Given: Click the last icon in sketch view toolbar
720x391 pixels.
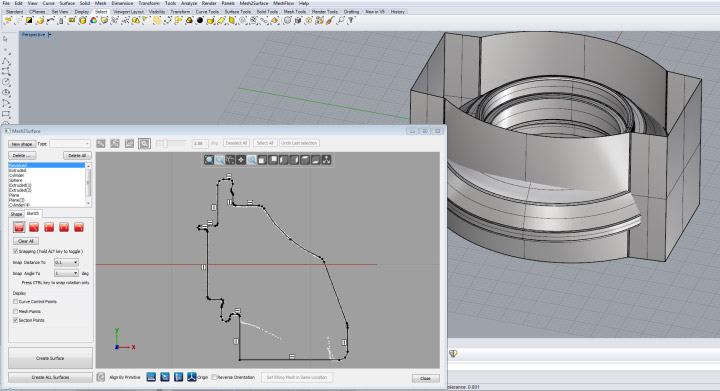Looking at the screenshot, I should (x=326, y=160).
